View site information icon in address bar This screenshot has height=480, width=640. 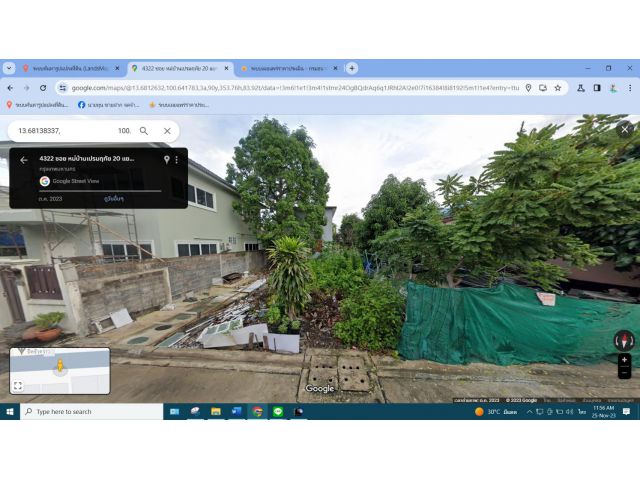62,88
